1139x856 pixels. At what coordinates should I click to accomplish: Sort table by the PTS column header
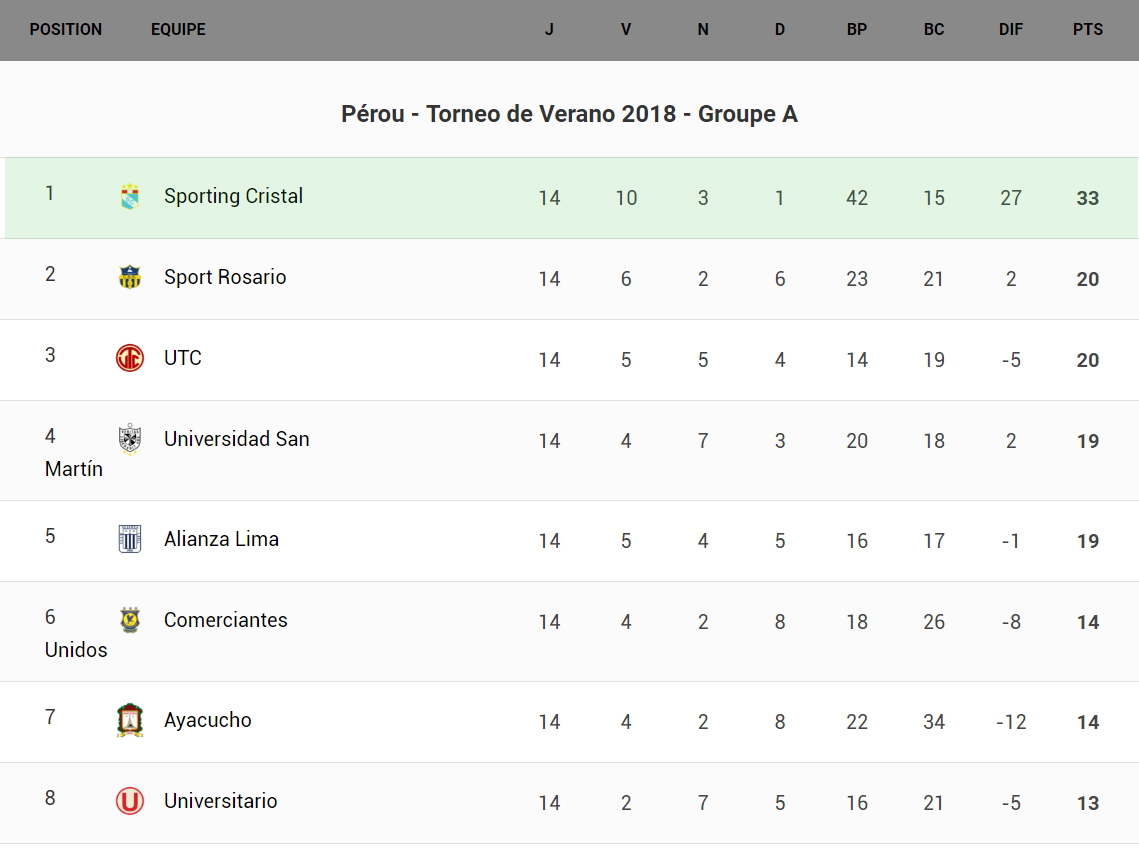[x=1088, y=30]
